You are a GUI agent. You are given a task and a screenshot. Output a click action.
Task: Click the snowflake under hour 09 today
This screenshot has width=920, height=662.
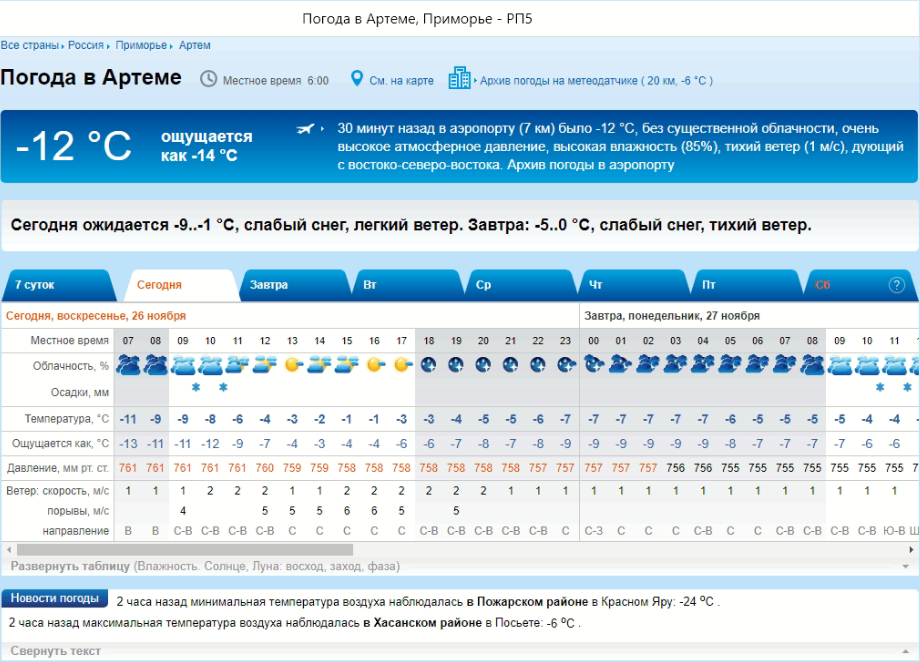(x=196, y=387)
